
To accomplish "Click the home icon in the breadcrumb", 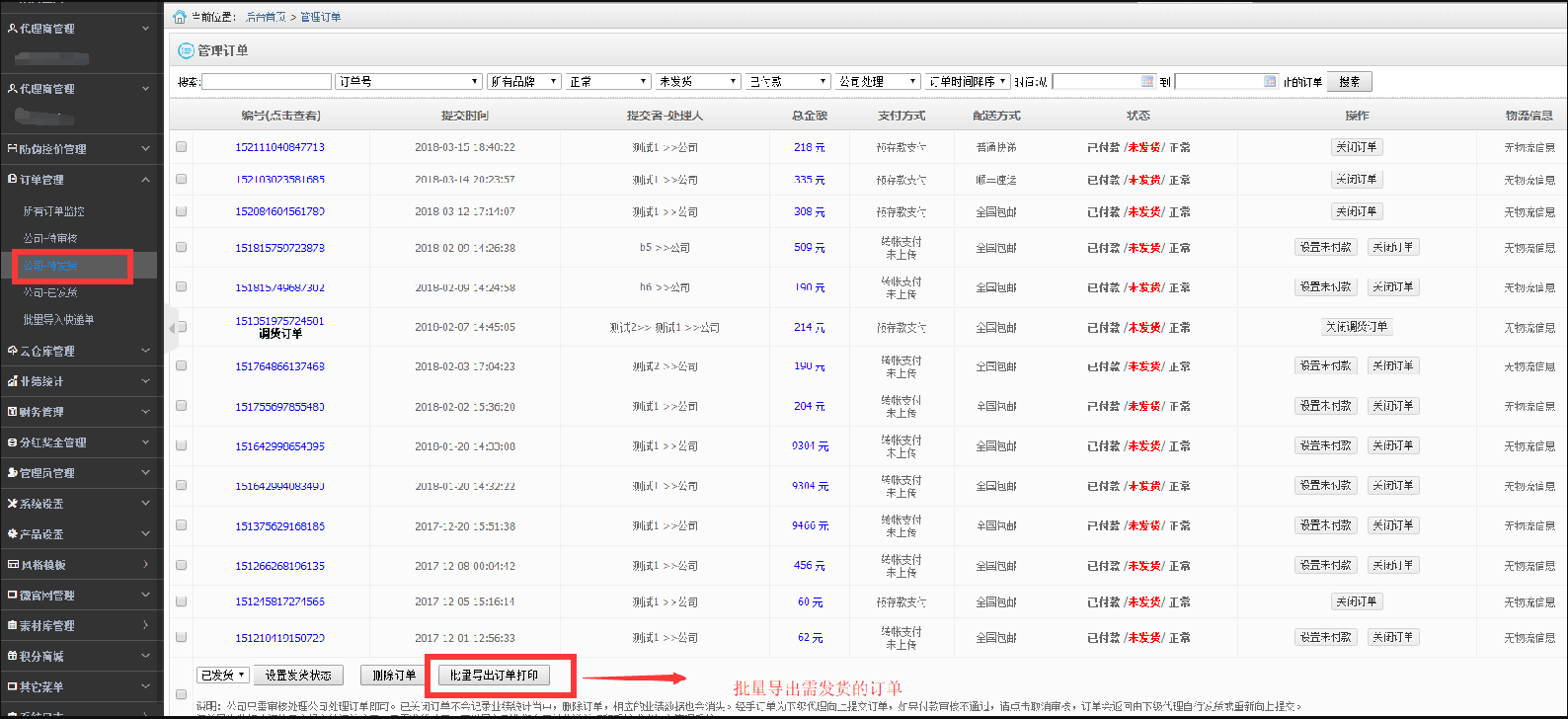I will coord(180,17).
